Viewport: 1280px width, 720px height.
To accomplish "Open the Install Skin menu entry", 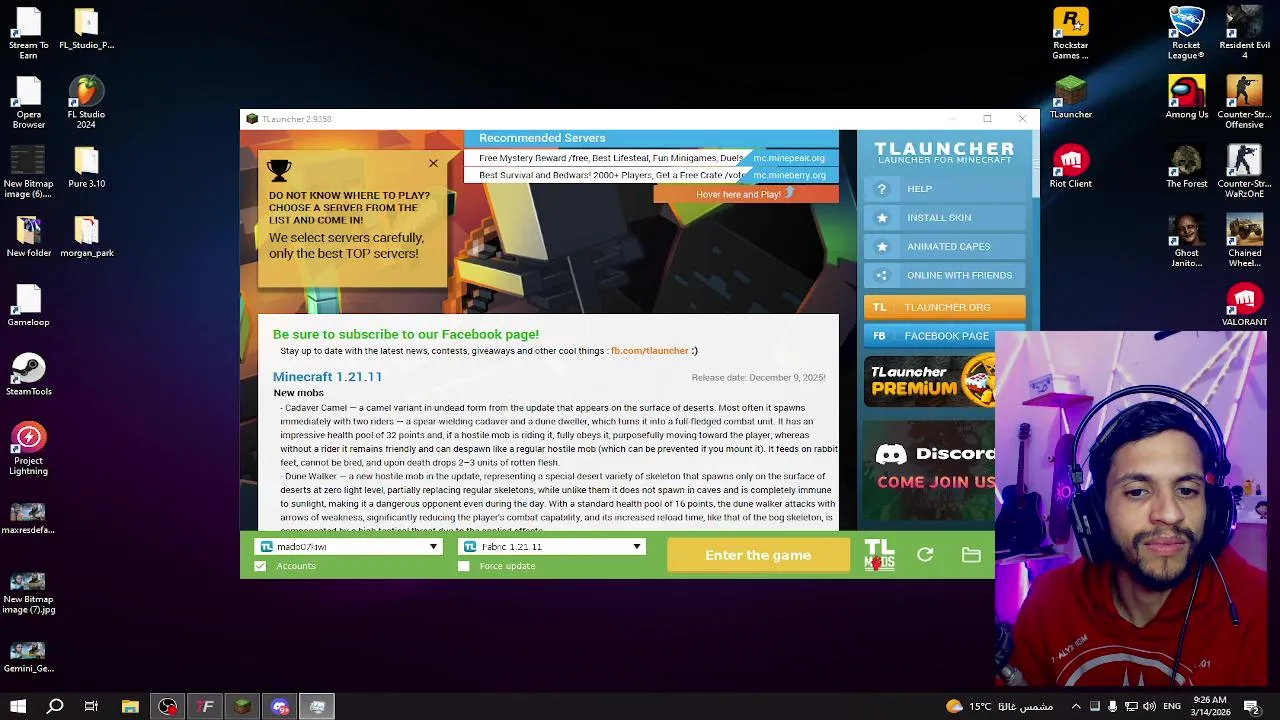I will pyautogui.click(x=945, y=218).
